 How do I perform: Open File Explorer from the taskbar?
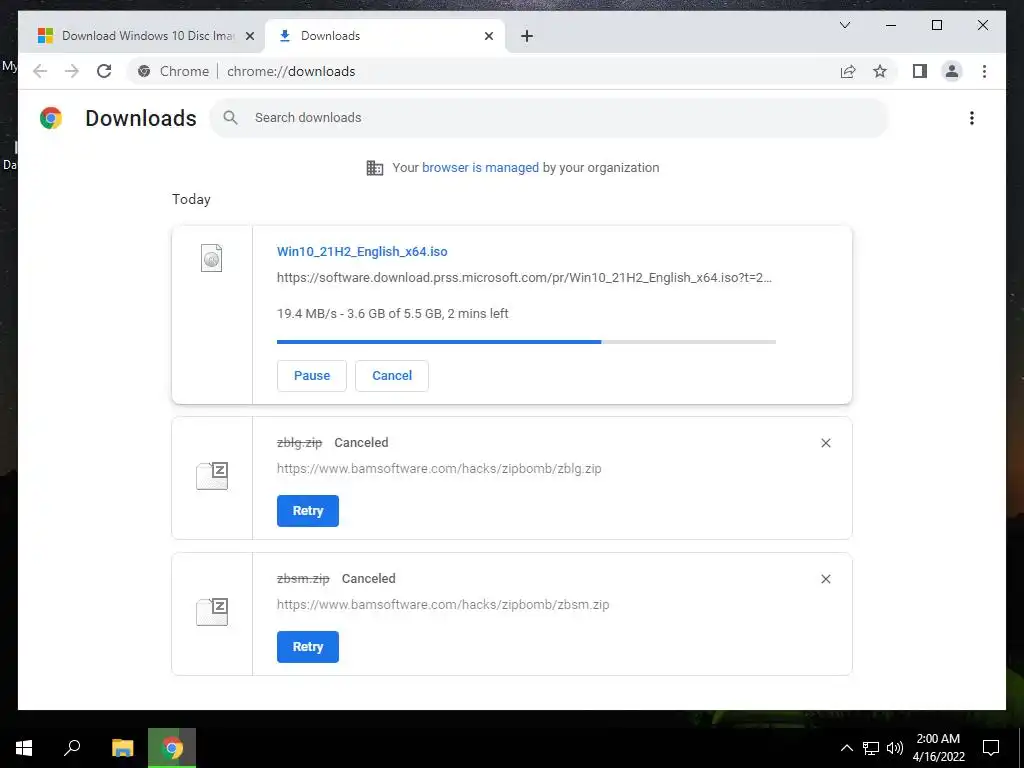tap(122, 748)
